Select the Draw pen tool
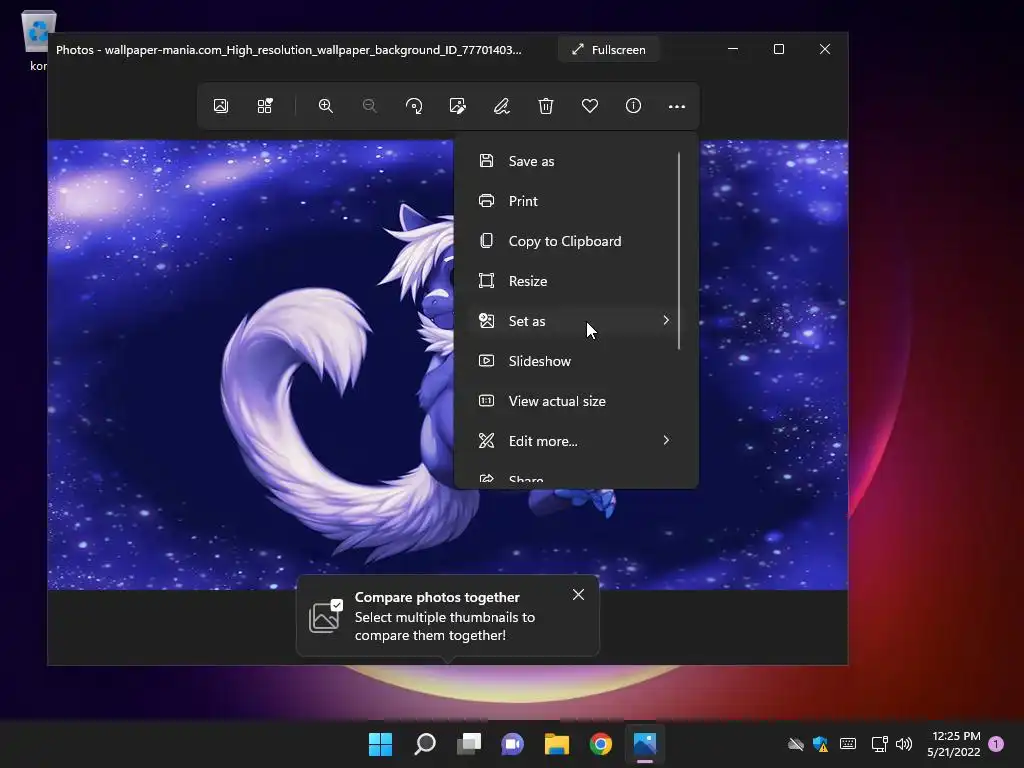The height and width of the screenshot is (768, 1024). [502, 106]
